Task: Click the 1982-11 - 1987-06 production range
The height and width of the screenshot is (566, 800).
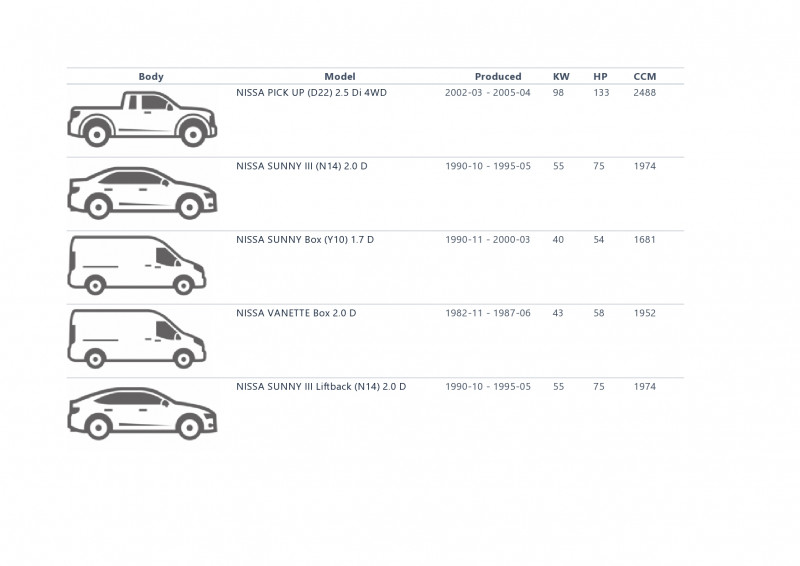Action: coord(488,313)
